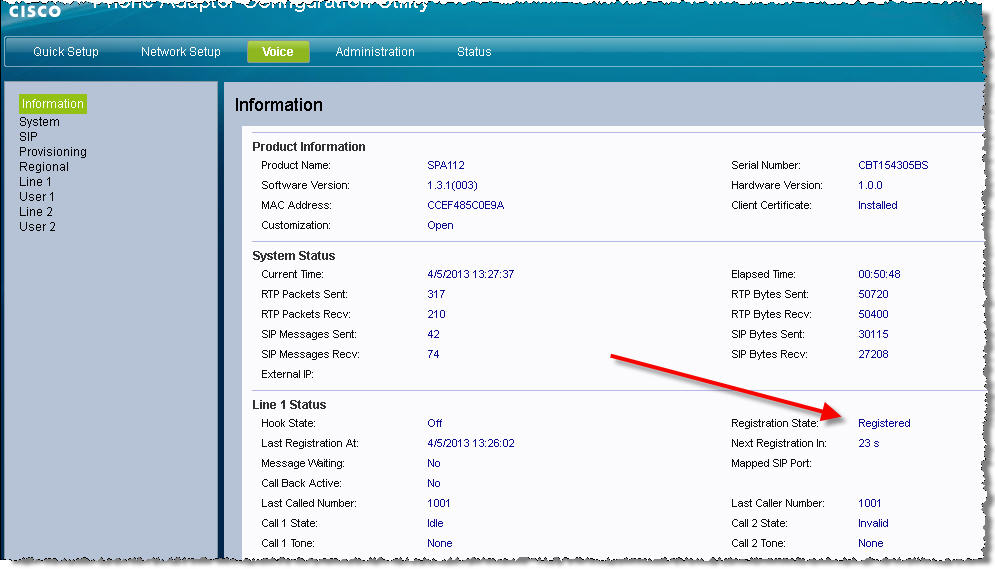Click the Line 1 Status heading
Screen dimensions: 995x569
pyautogui.click(x=289, y=405)
